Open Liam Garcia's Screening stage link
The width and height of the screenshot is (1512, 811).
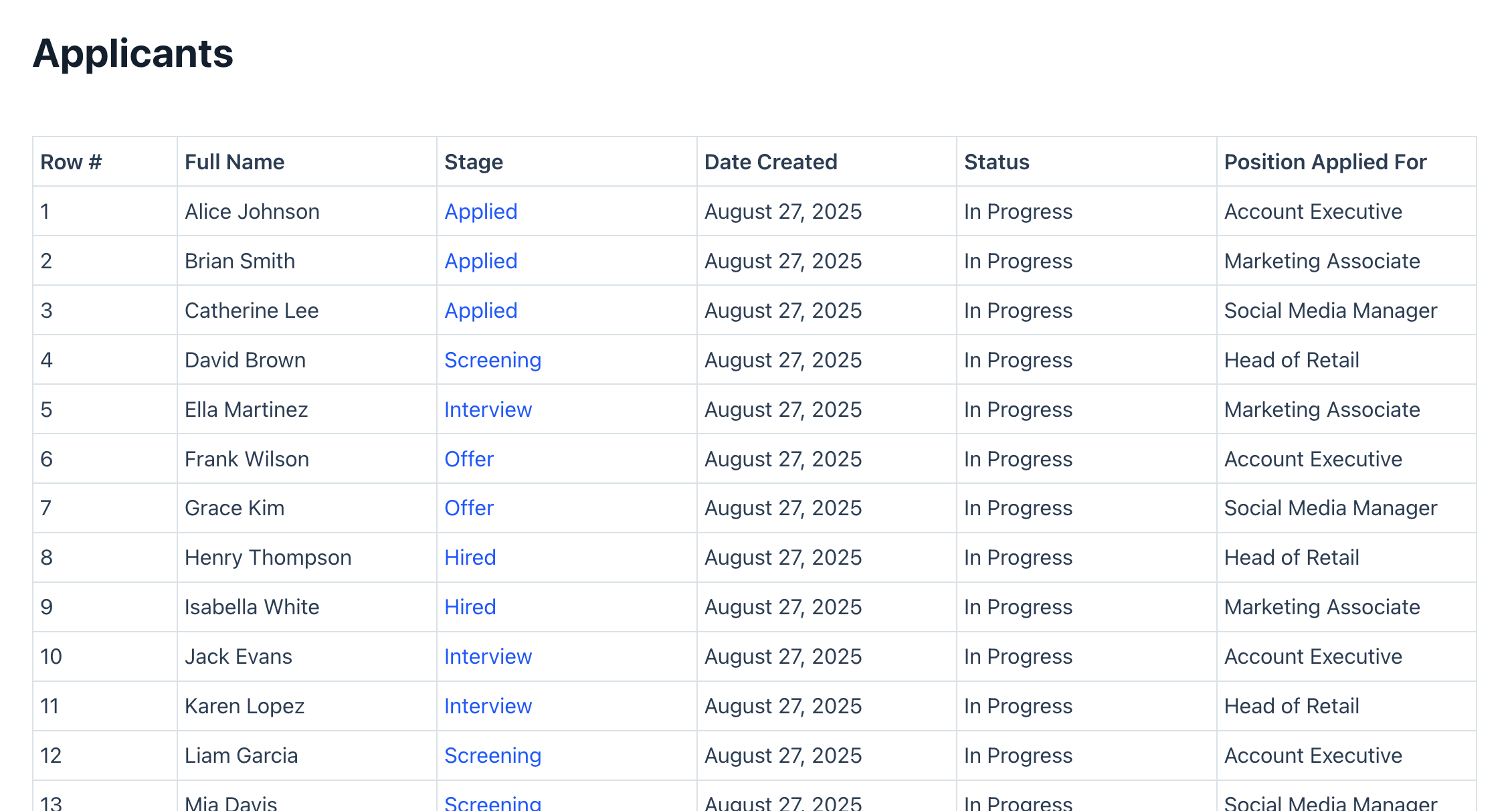492,755
